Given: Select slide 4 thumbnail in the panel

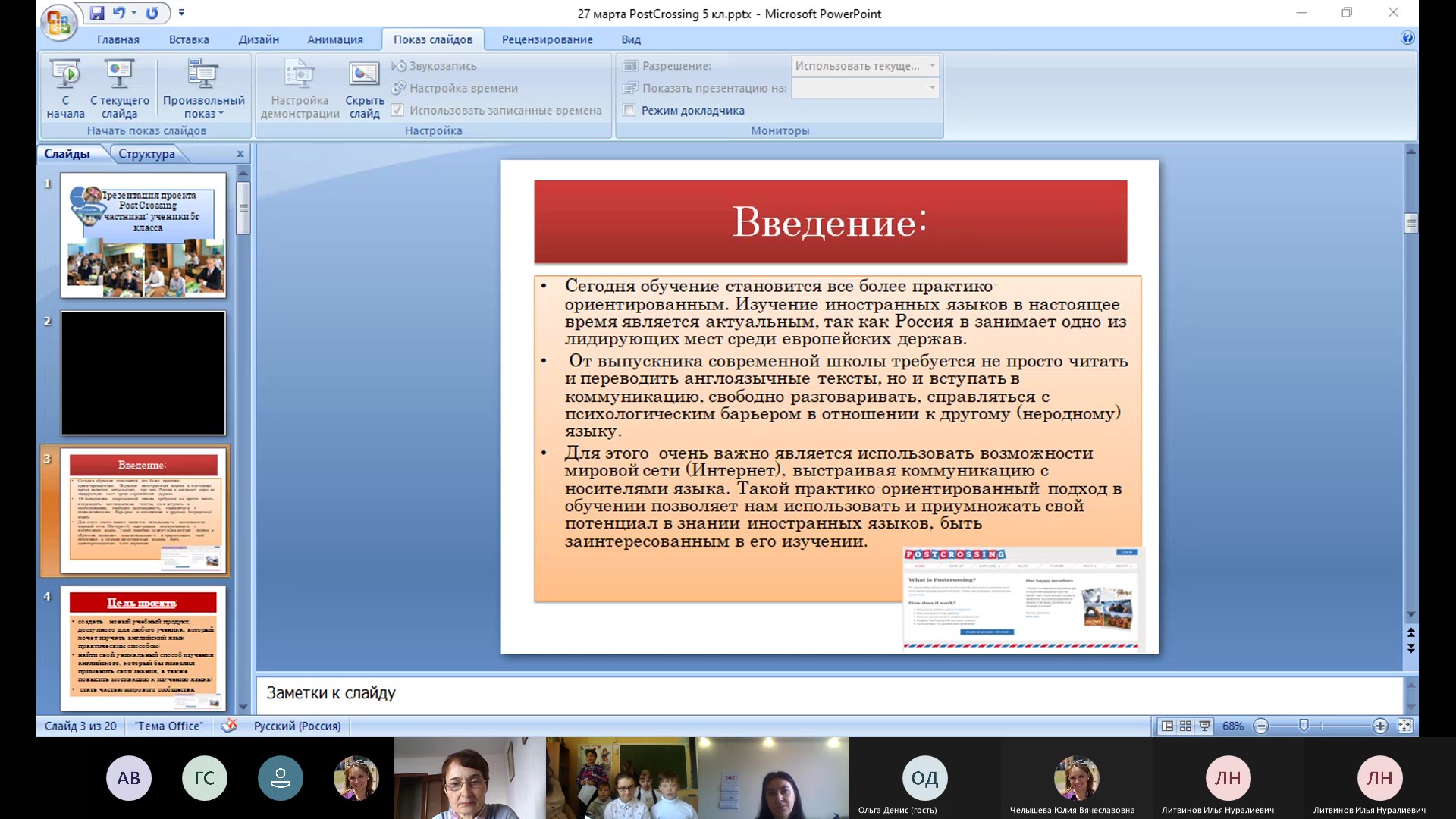Looking at the screenshot, I should point(143,648).
